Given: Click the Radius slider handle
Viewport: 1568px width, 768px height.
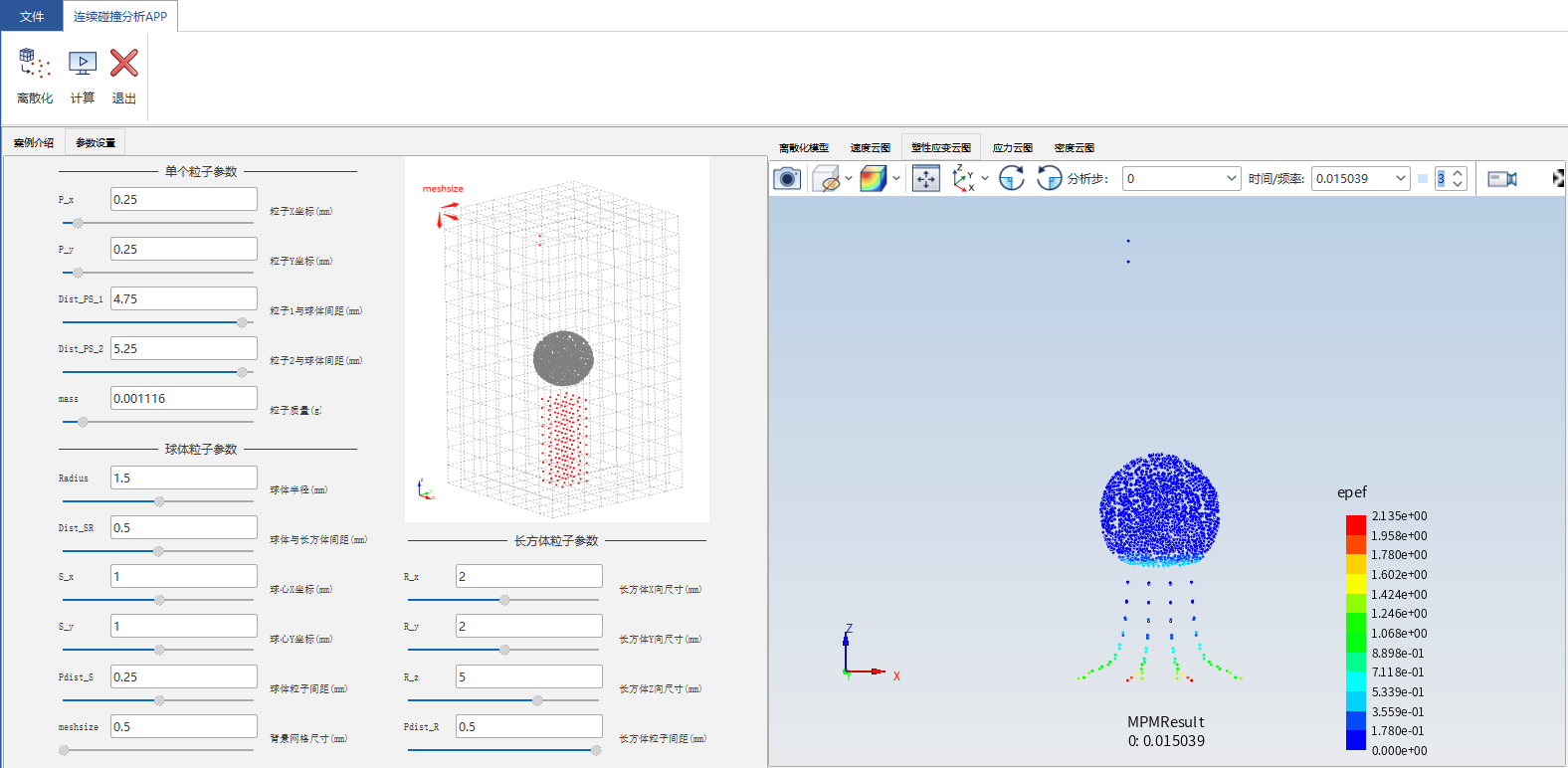Looking at the screenshot, I should pyautogui.click(x=159, y=501).
